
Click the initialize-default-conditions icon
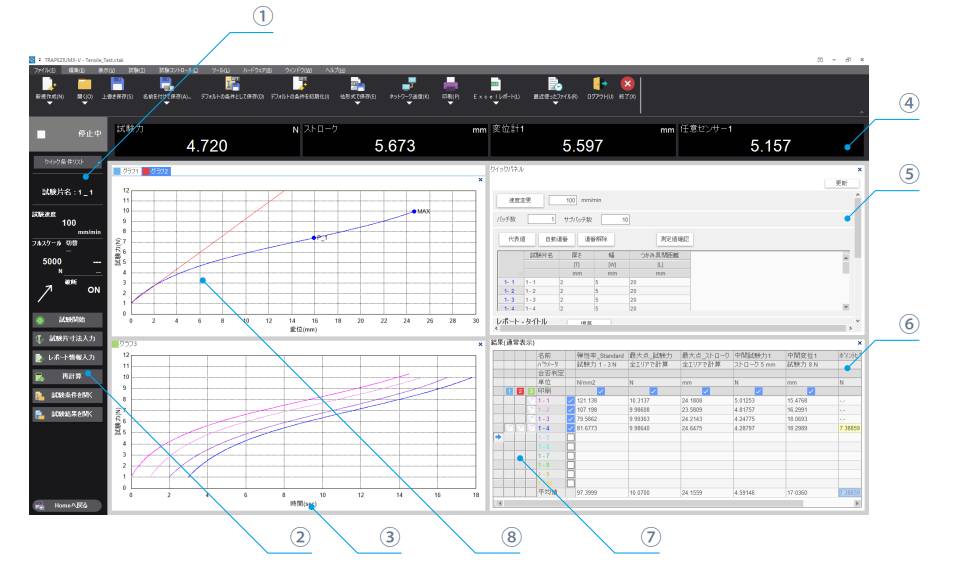click(299, 84)
